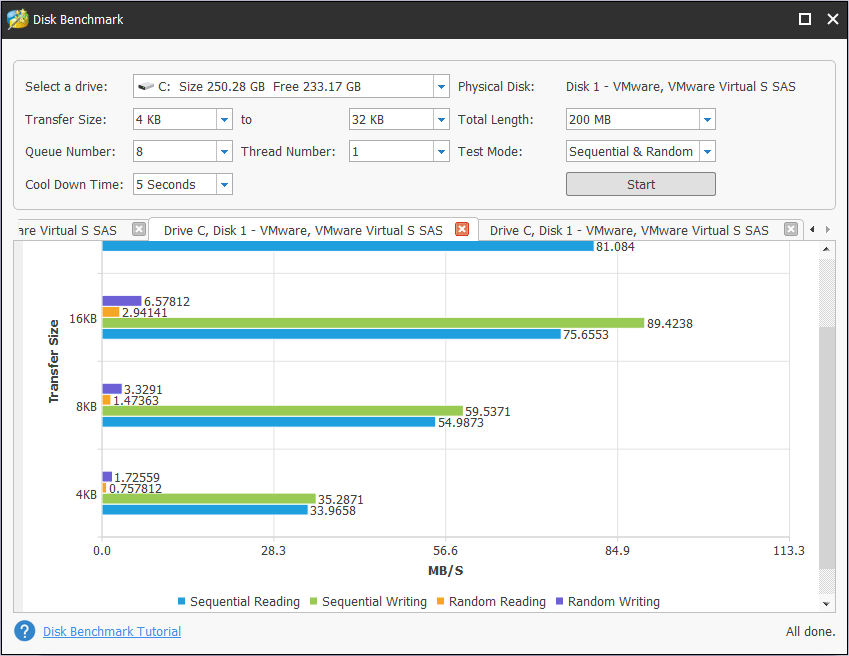Open Test Mode Sequential & Random dropdown

pyautogui.click(x=707, y=152)
